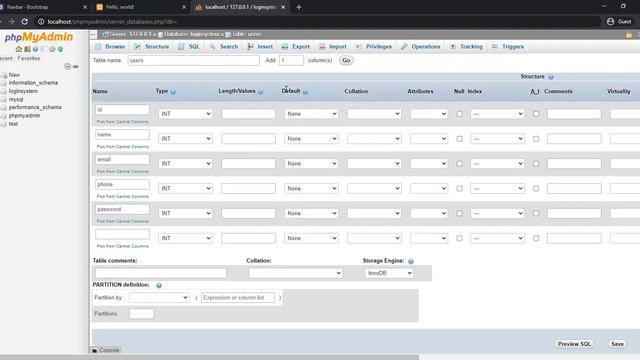
Task: Go to the Insert tab
Action: click(260, 47)
